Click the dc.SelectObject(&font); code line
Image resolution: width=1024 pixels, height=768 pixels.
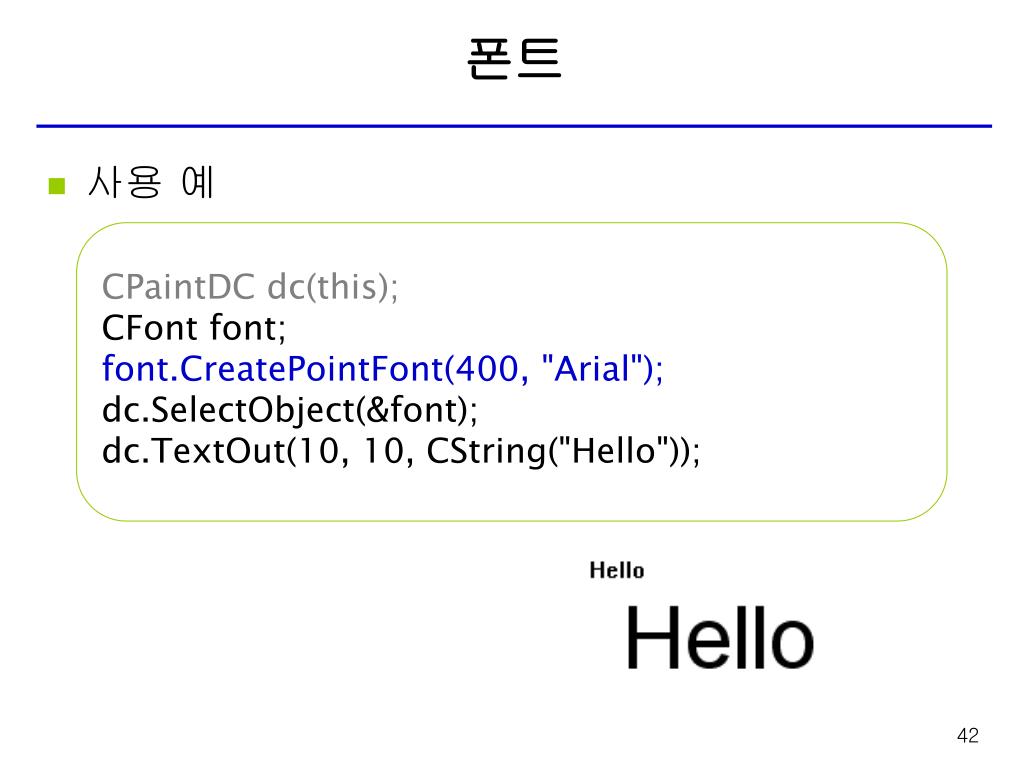click(290, 410)
